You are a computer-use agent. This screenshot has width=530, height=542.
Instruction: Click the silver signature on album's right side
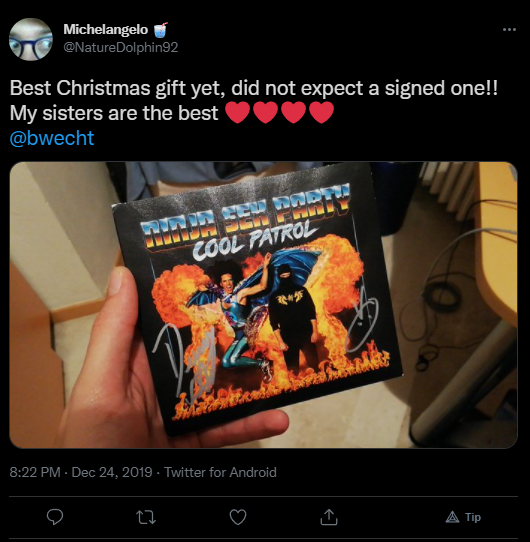(363, 320)
